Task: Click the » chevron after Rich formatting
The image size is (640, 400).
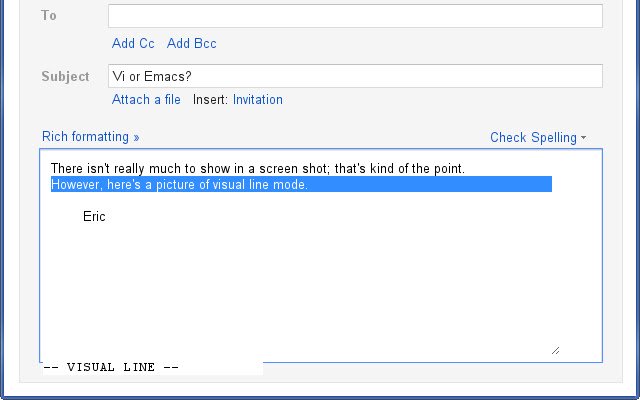Action: click(x=136, y=138)
